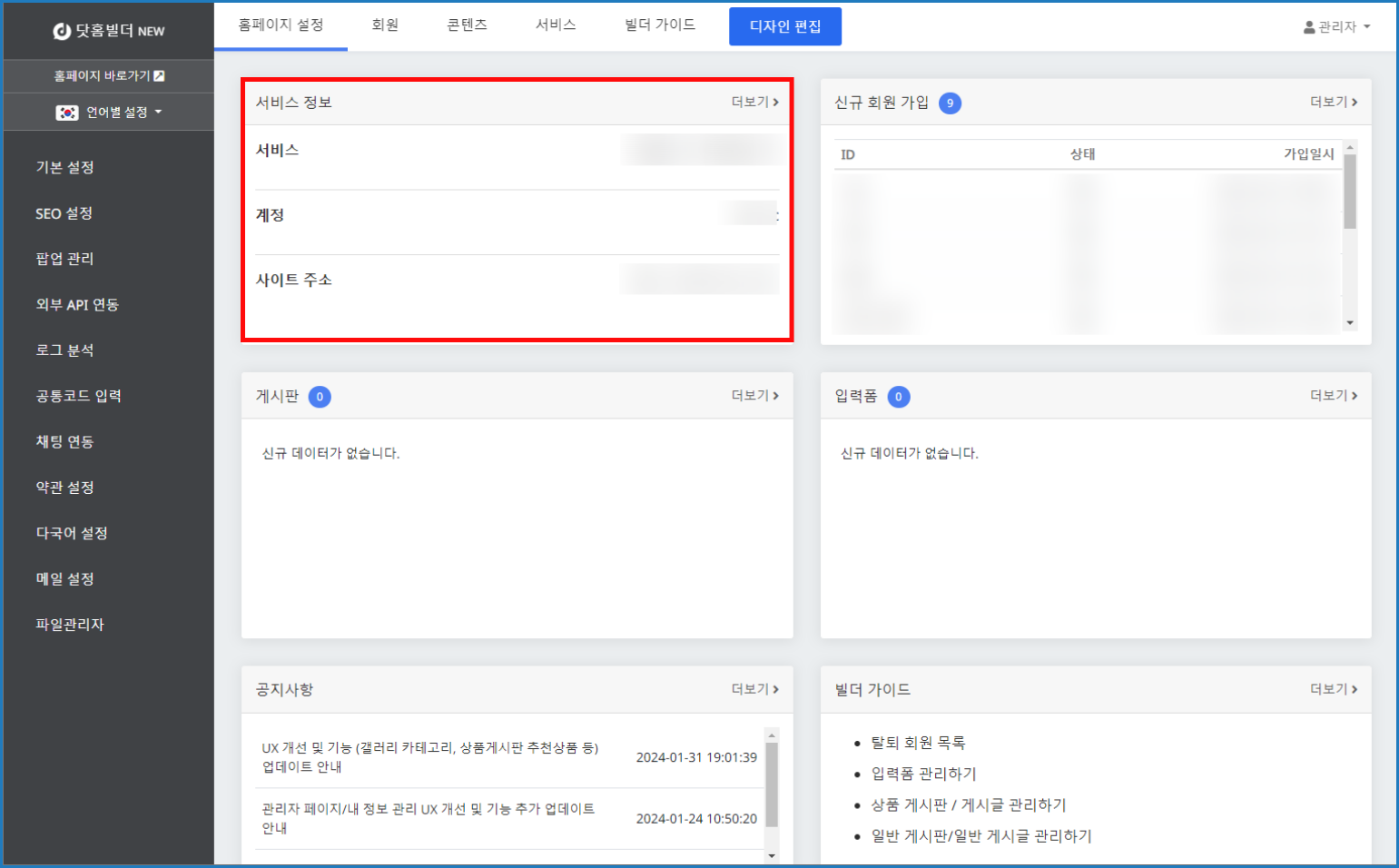This screenshot has height=868, width=1399.
Task: Switch to the 회원 tab
Action: [385, 25]
